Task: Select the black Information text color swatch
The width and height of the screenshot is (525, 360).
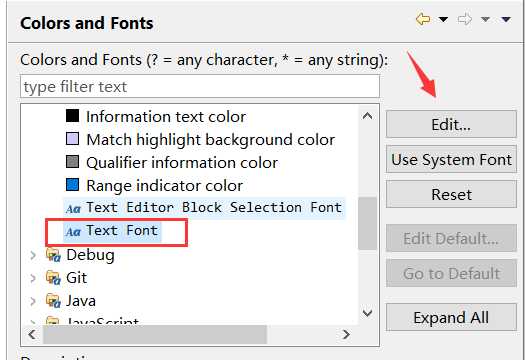Action: (72, 116)
